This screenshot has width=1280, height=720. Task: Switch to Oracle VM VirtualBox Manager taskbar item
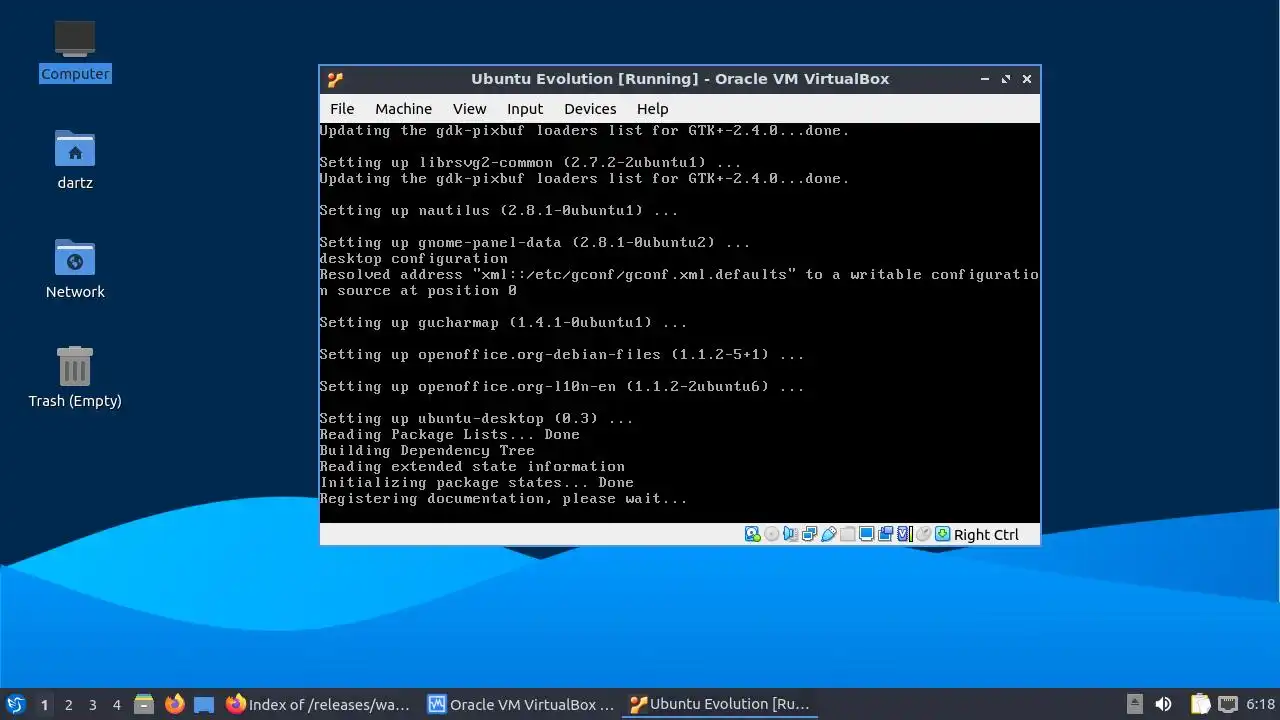pyautogui.click(x=521, y=704)
